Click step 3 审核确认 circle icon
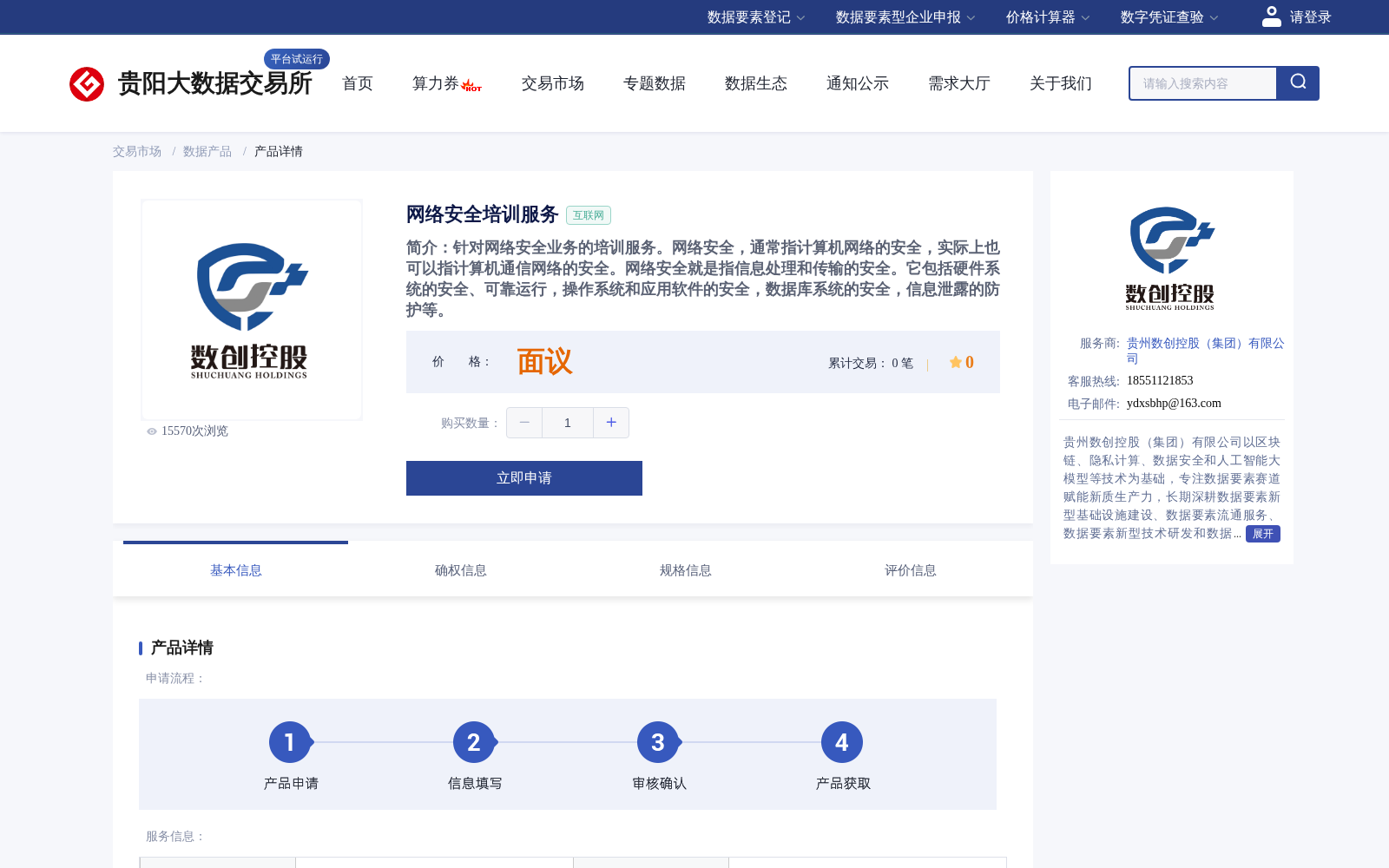This screenshot has width=1389, height=868. 658,742
